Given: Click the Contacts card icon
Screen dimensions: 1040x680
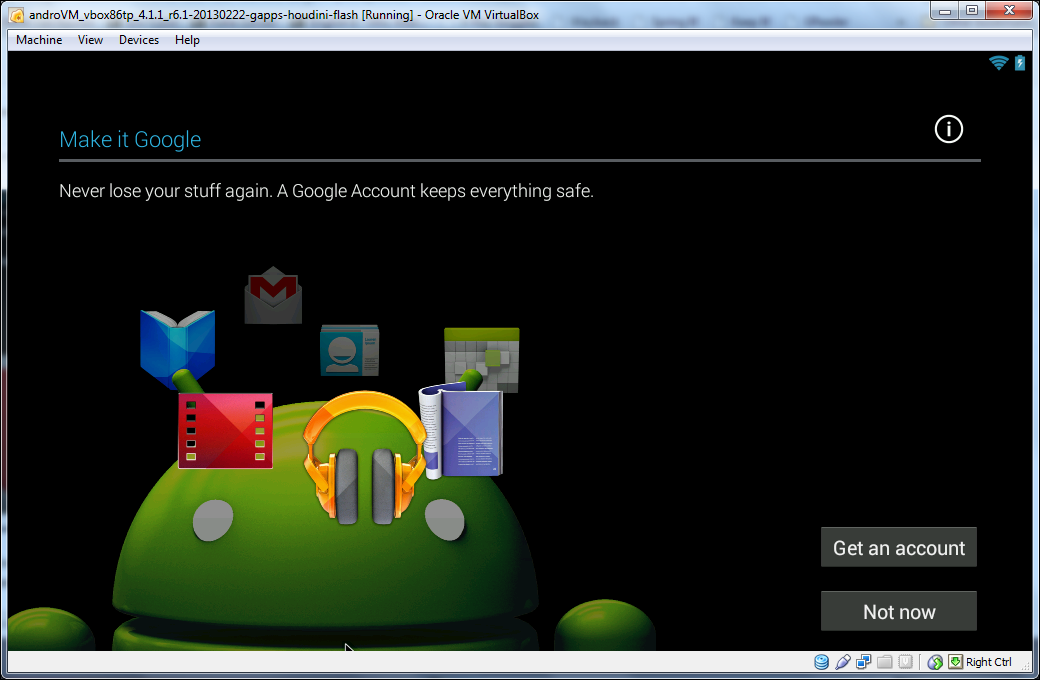Looking at the screenshot, I should [x=350, y=350].
